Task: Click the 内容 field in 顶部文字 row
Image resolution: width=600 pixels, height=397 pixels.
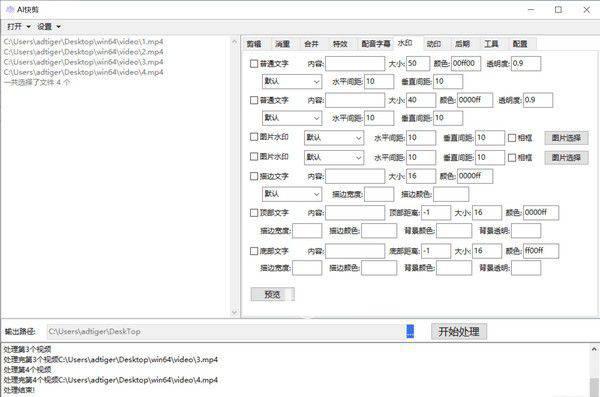Action: pos(355,213)
